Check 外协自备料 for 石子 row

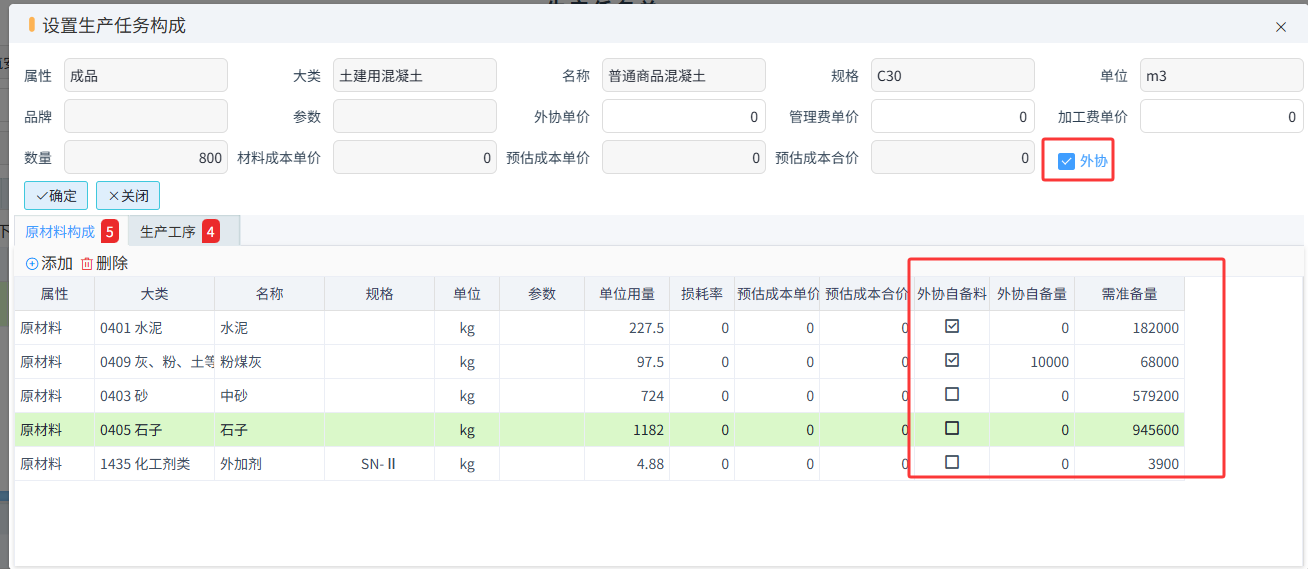pyautogui.click(x=952, y=428)
